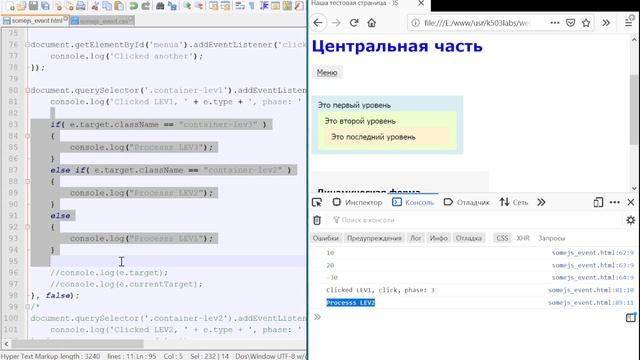Toggle the Отладка console filter
This screenshot has height=360, width=640.
(469, 238)
